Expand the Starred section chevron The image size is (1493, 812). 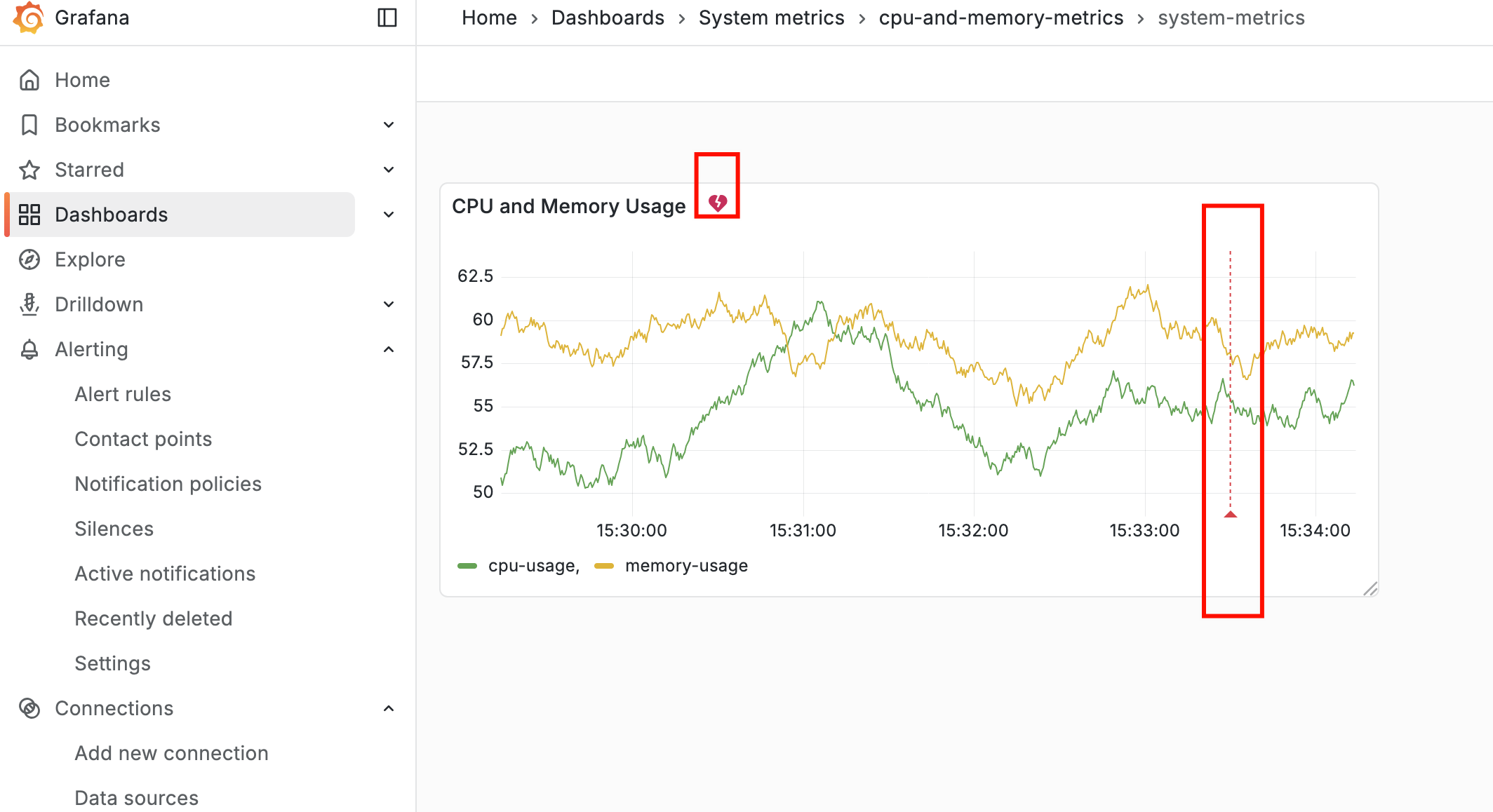point(389,170)
